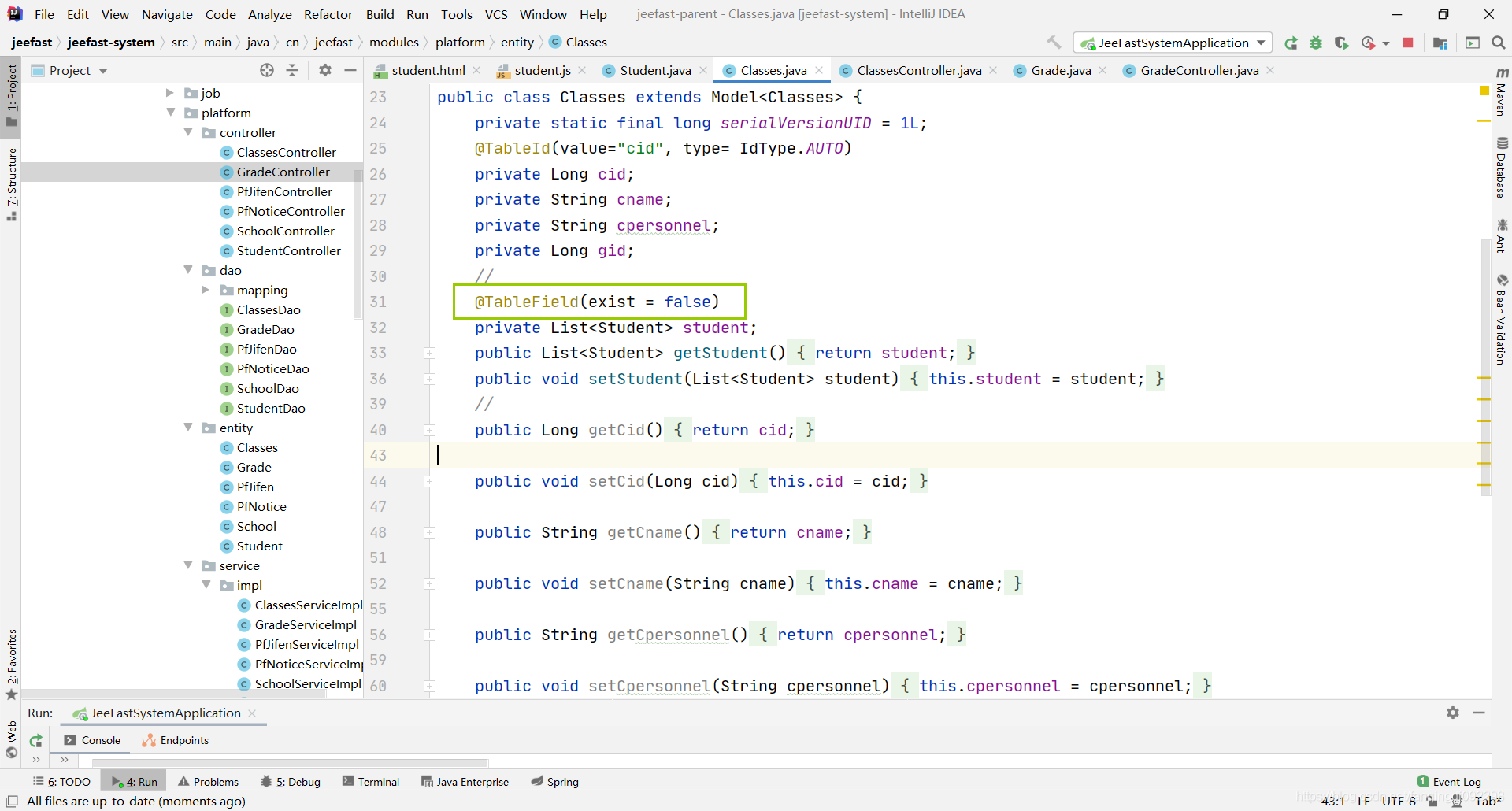Hide the Project tool window
1512x811 pixels.
350,70
